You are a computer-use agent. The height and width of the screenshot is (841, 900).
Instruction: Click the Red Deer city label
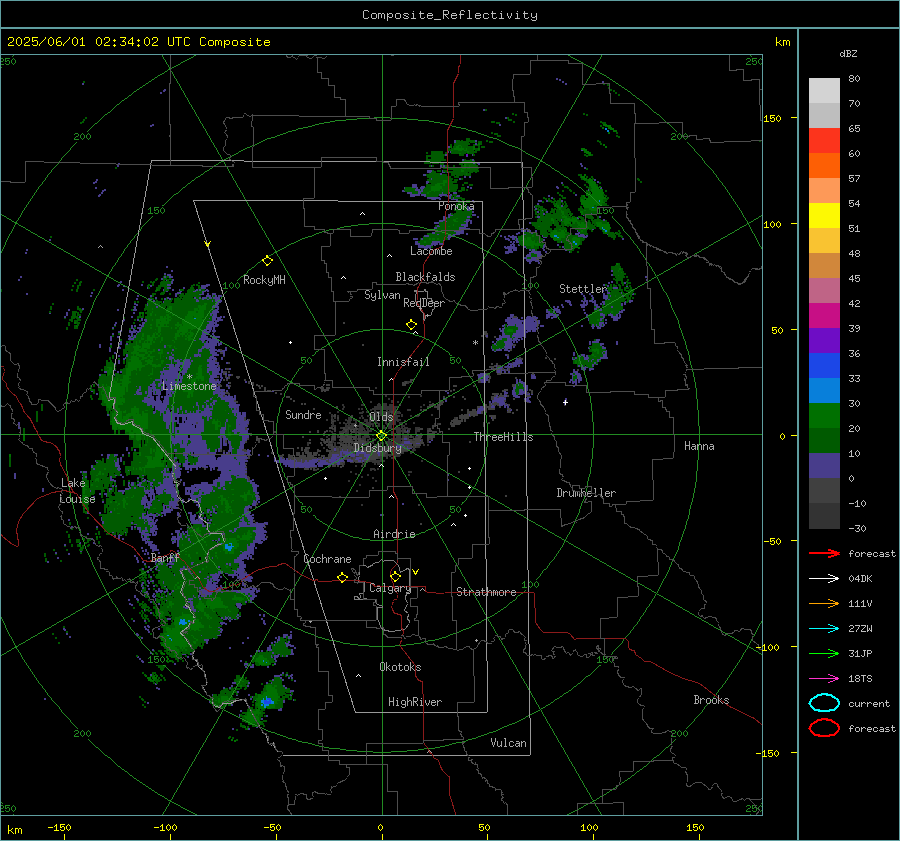click(424, 303)
